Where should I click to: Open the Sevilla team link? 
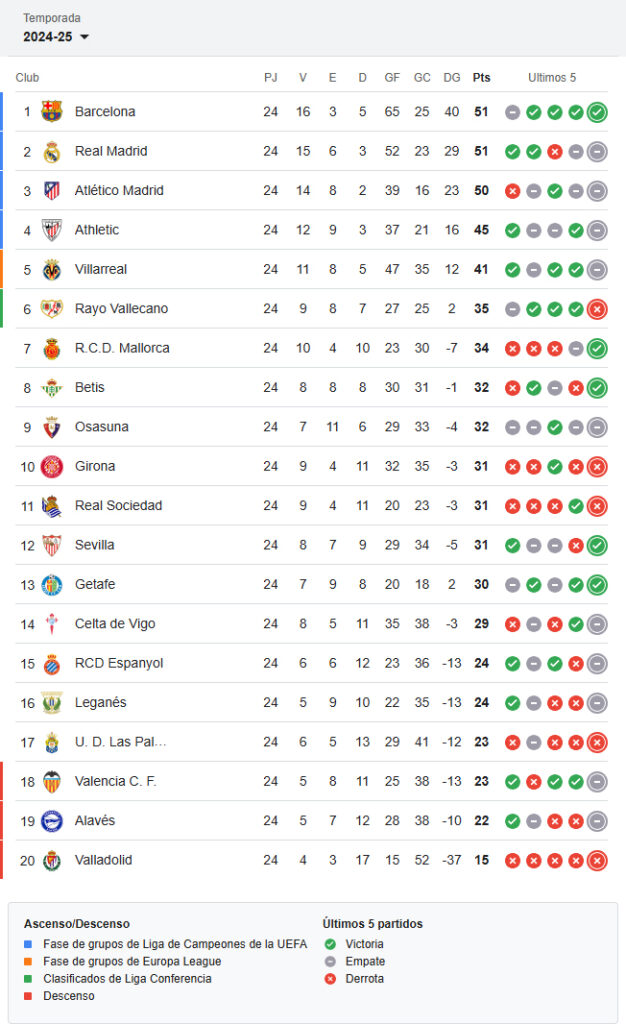pos(95,545)
